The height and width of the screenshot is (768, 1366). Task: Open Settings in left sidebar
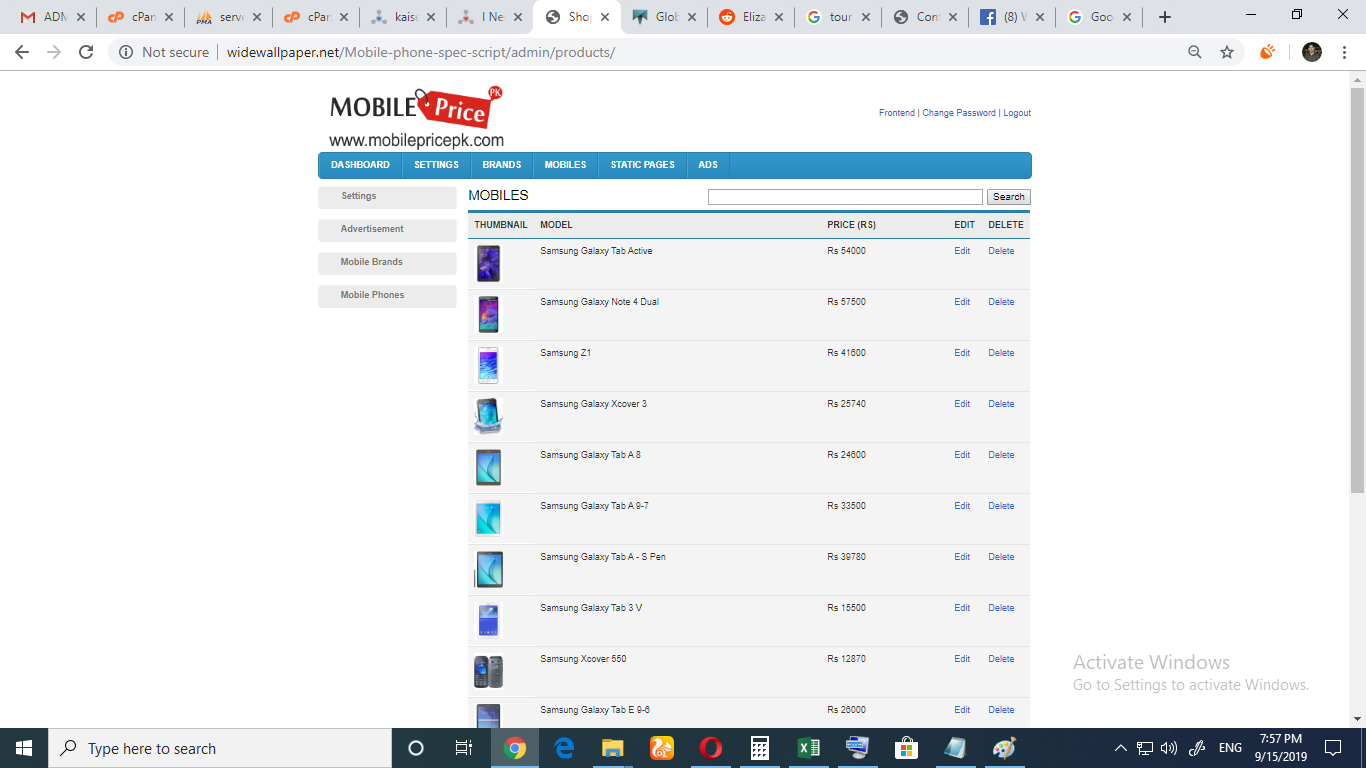pos(387,197)
